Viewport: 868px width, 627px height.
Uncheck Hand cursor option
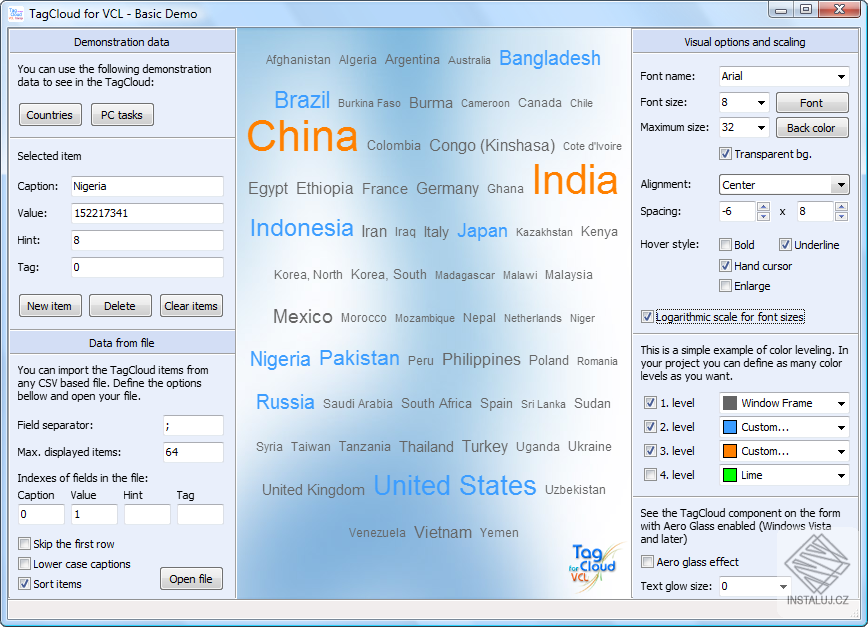point(727,265)
